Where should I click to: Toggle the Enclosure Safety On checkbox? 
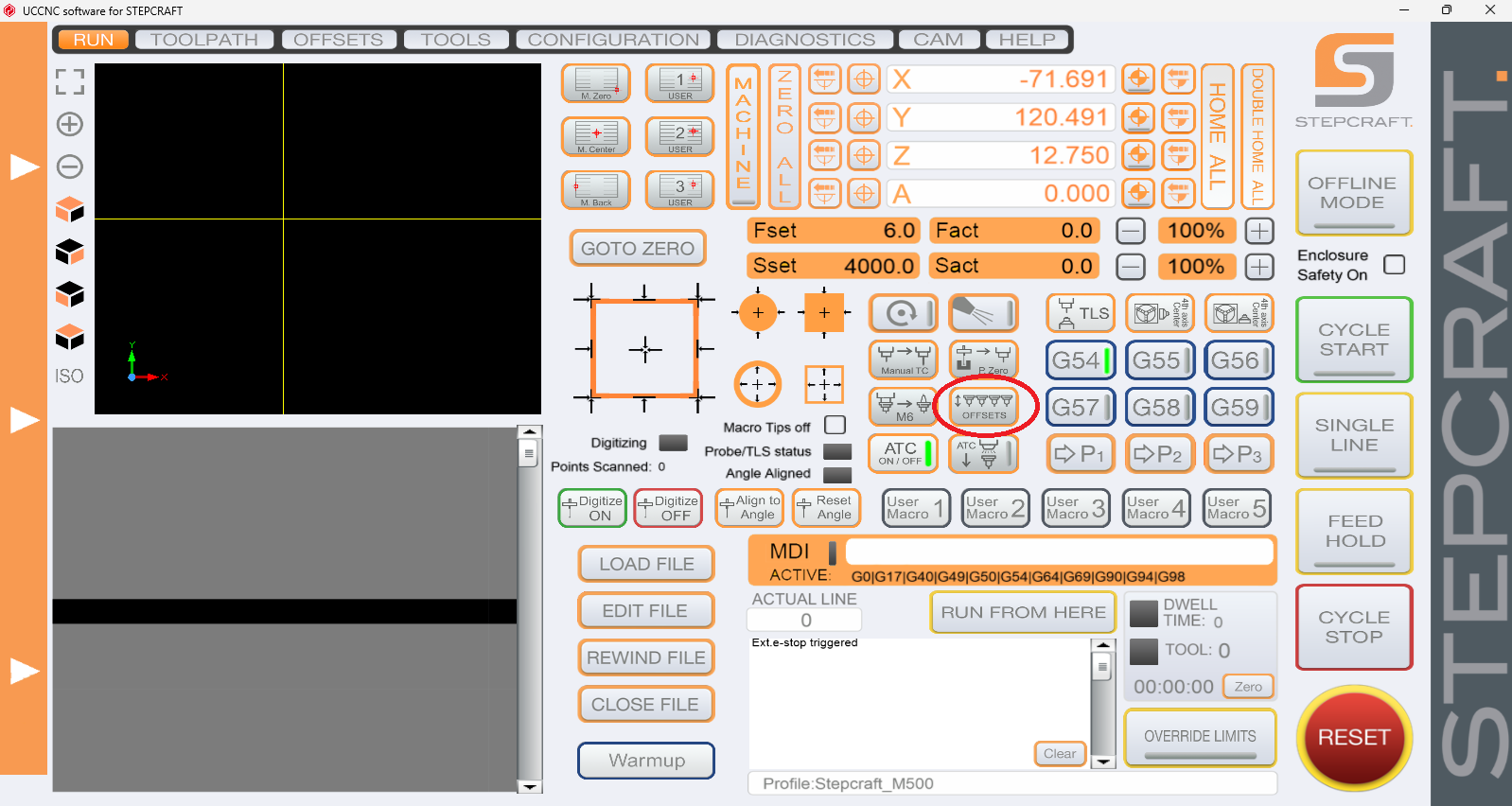[x=1395, y=265]
